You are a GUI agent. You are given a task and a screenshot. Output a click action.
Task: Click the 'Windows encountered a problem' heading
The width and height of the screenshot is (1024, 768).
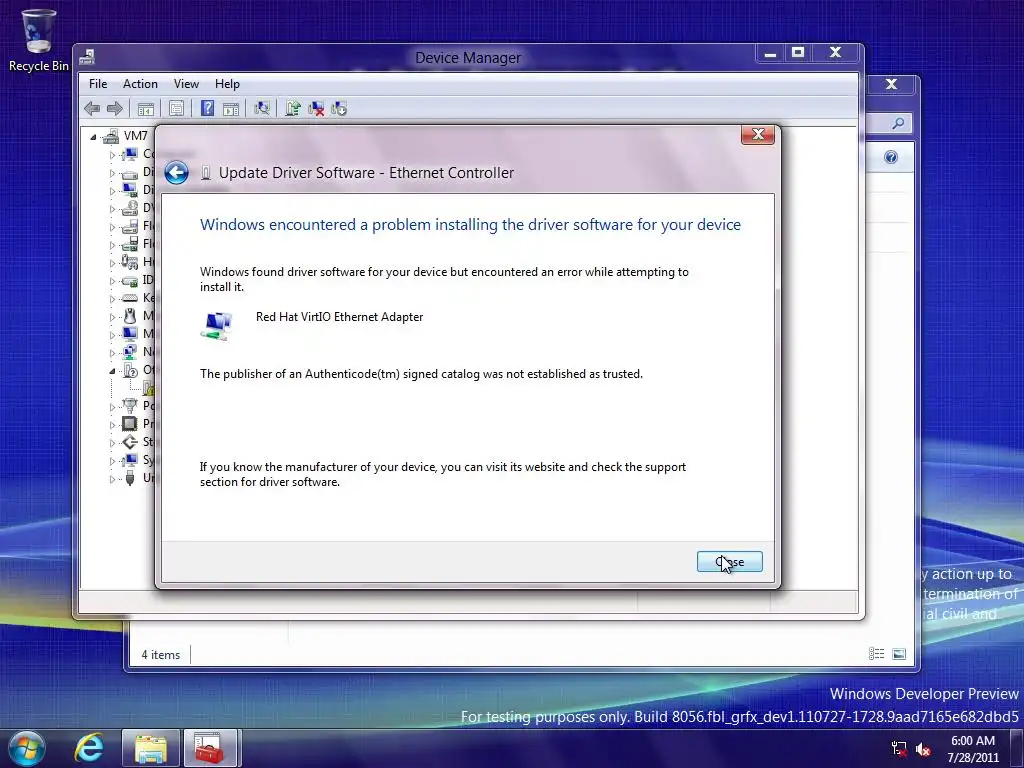470,225
